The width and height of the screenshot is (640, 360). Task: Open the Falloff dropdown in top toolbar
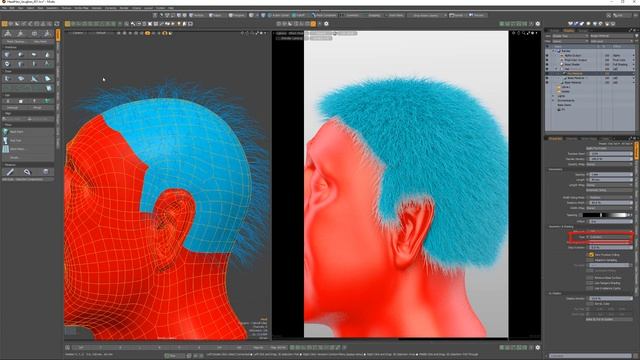pos(300,15)
